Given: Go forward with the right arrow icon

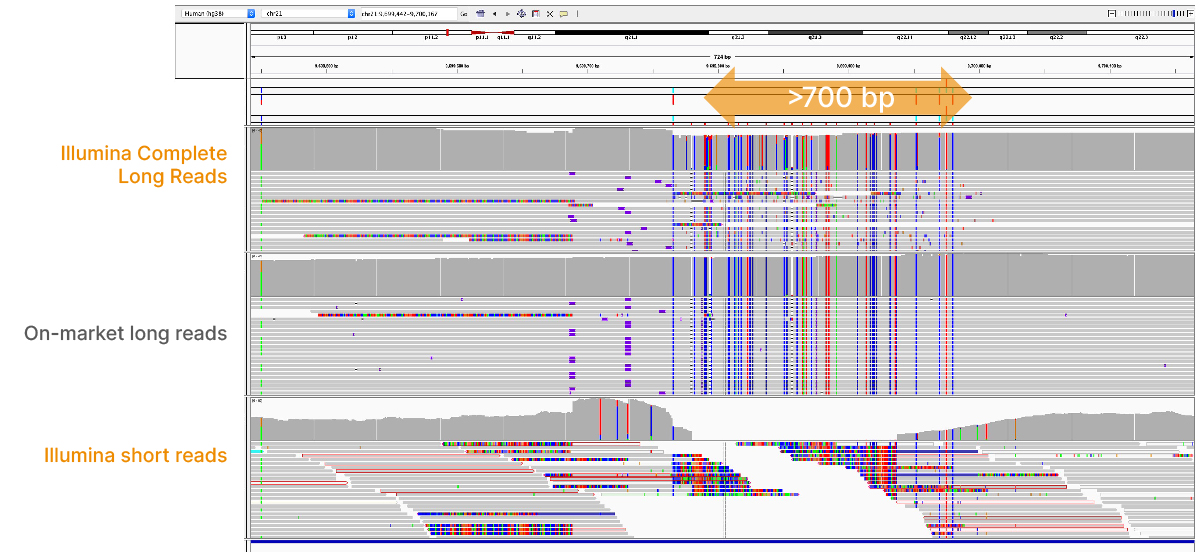Looking at the screenshot, I should [507, 14].
